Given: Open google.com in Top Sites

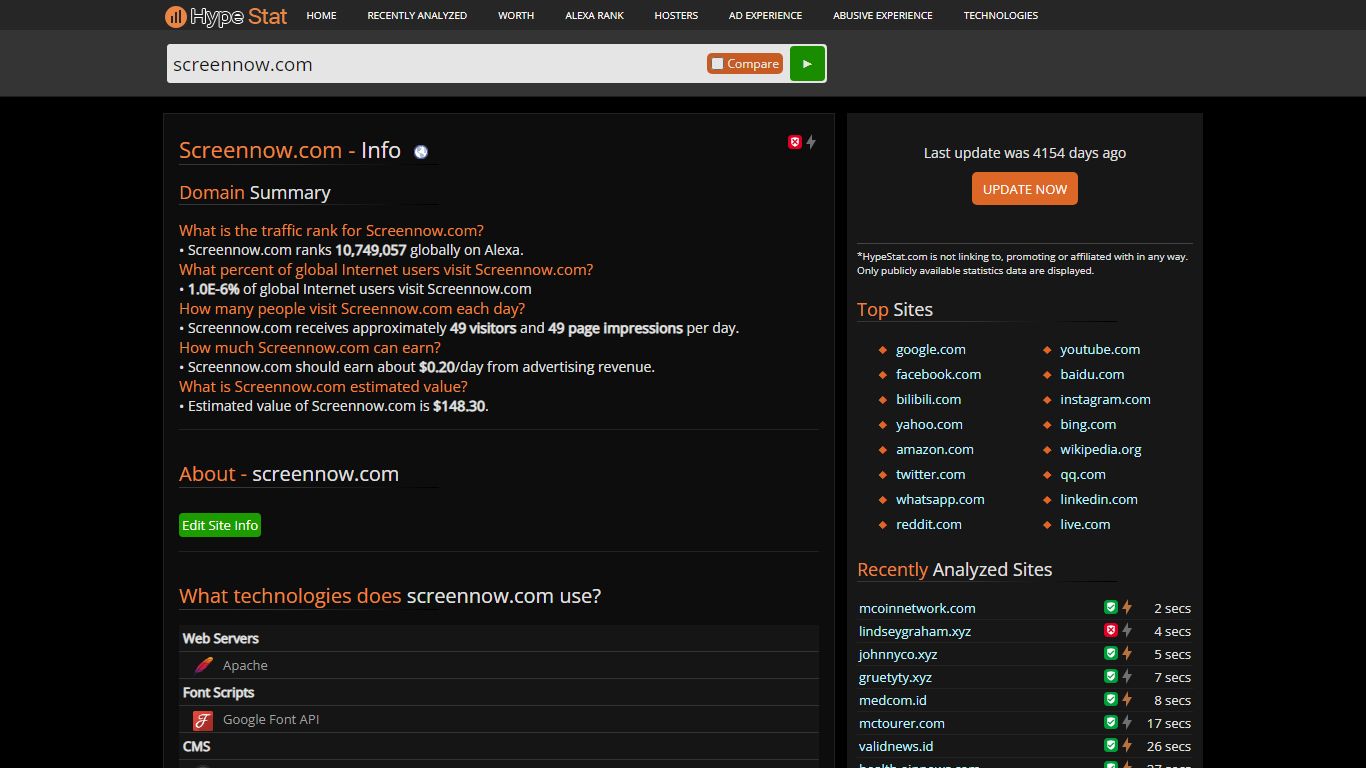Looking at the screenshot, I should click(x=931, y=349).
